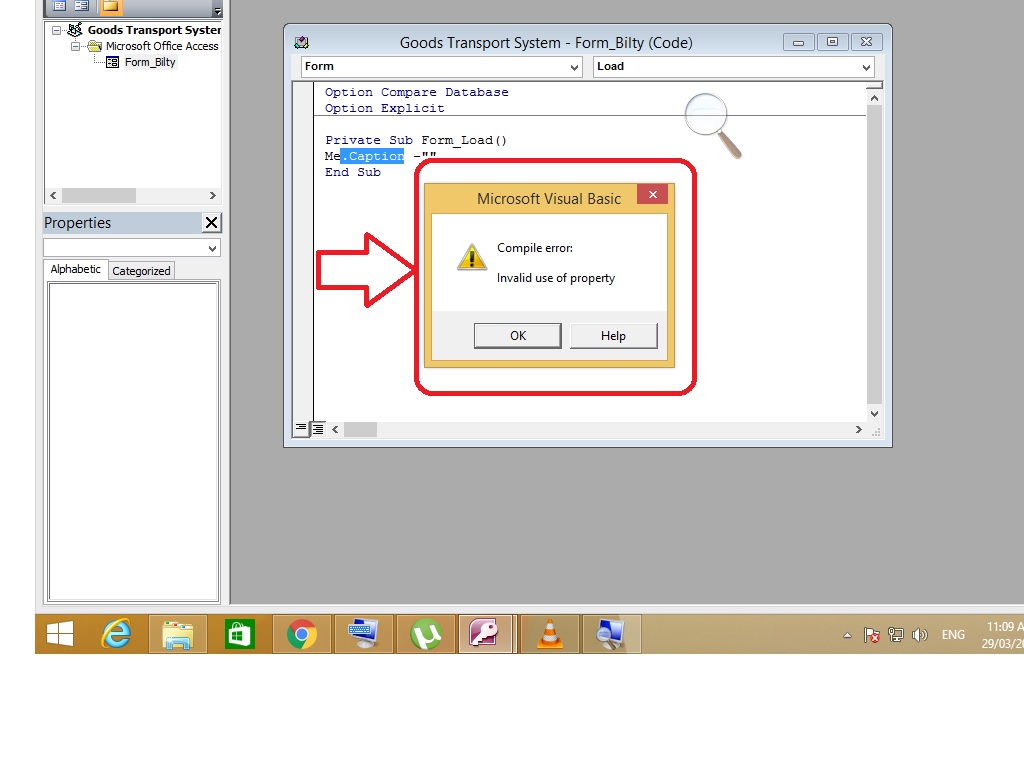Switch to the Alphabetic tab

[x=76, y=269]
